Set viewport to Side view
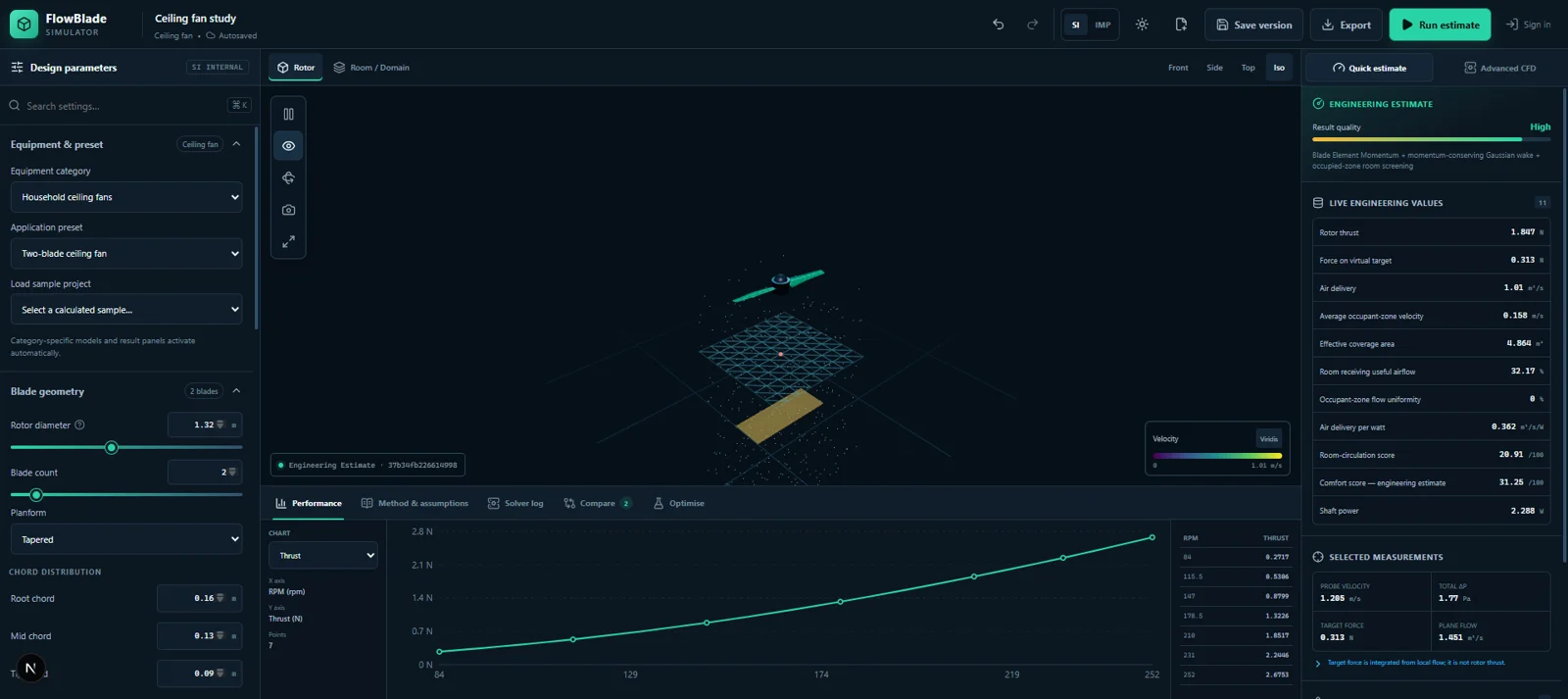Viewport: 1568px width, 699px height. click(1214, 68)
